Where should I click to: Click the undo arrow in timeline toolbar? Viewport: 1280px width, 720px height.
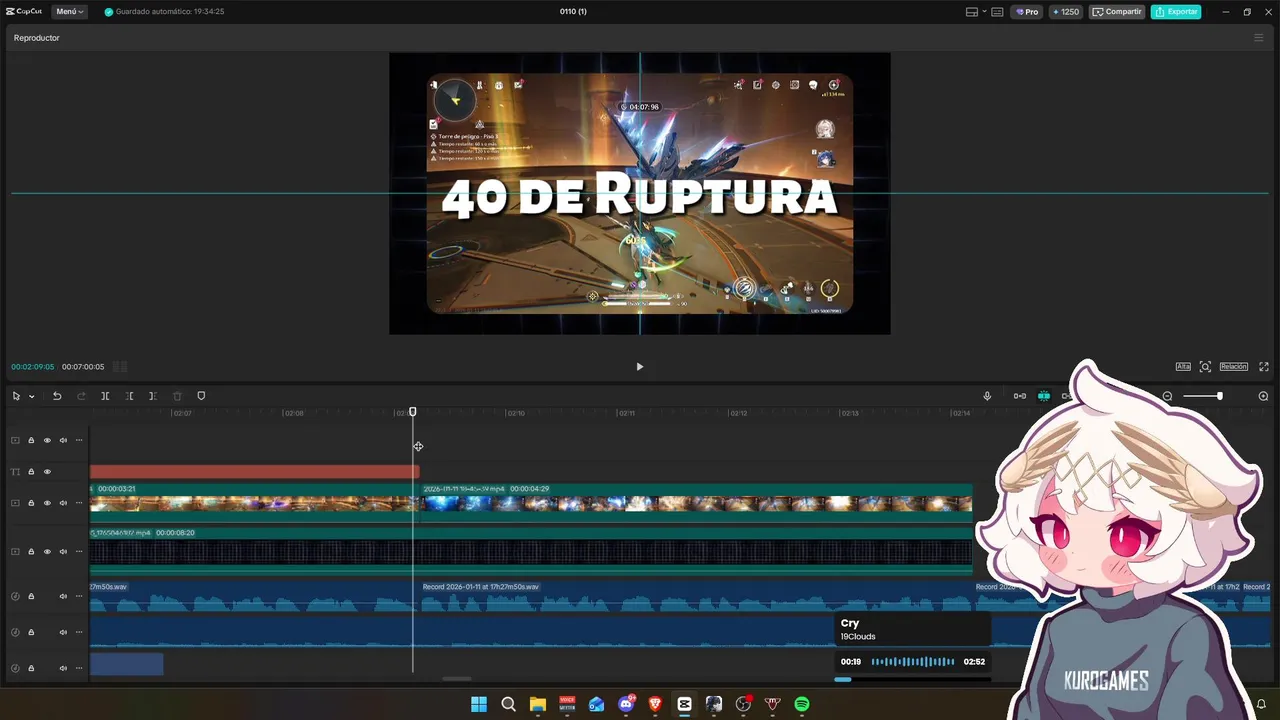tap(57, 396)
